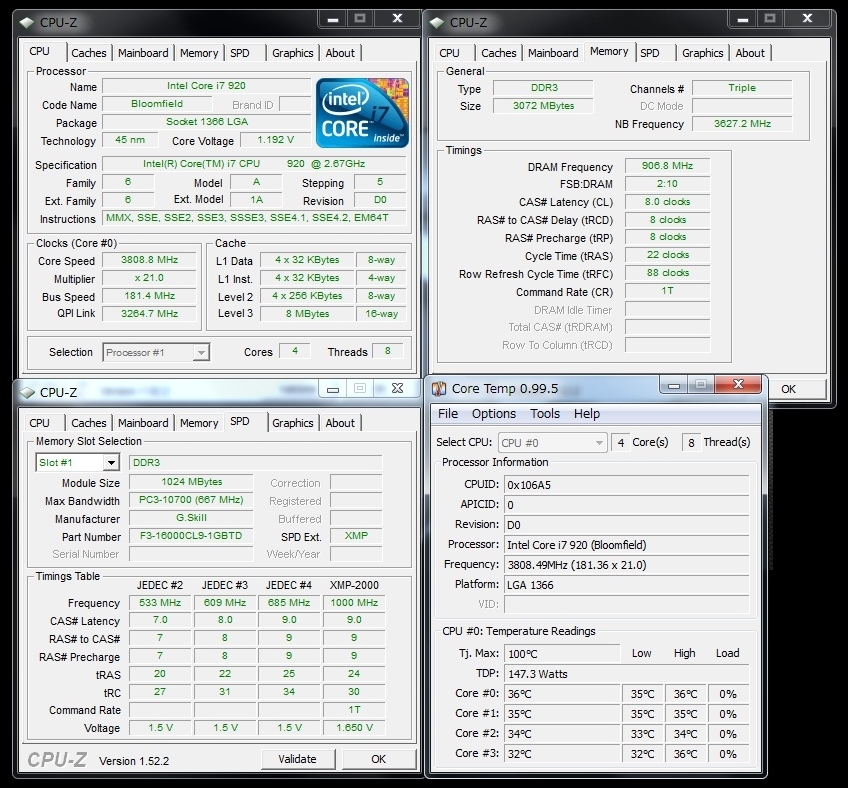The image size is (848, 788).
Task: Click the Frequency field '3808.49MHz (181.36 x 21.0)'
Action: click(626, 565)
